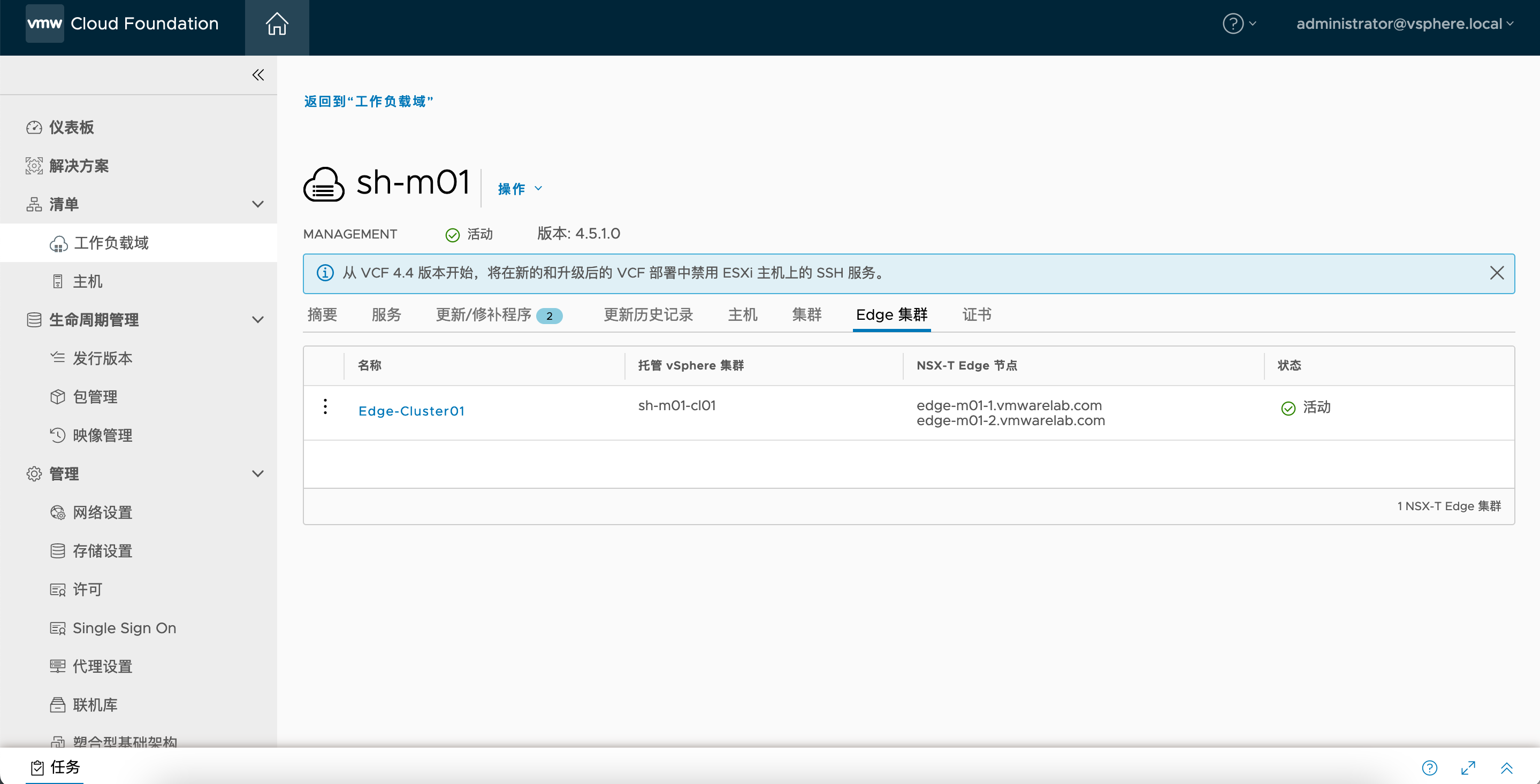The height and width of the screenshot is (784, 1540).
Task: Switch to the 集群 tab
Action: [806, 315]
